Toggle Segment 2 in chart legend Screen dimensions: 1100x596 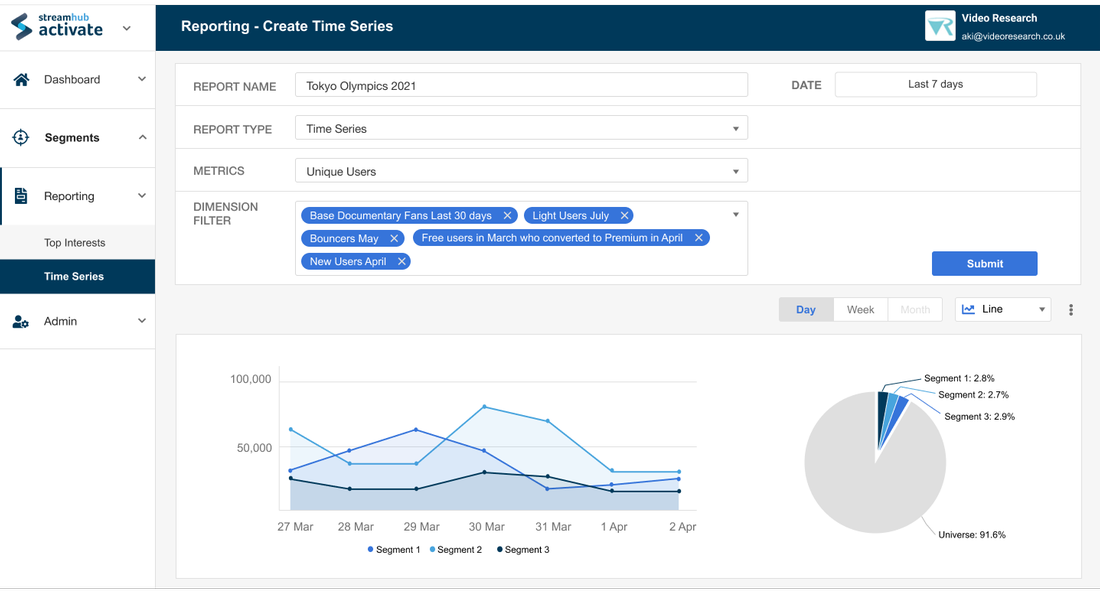(456, 550)
